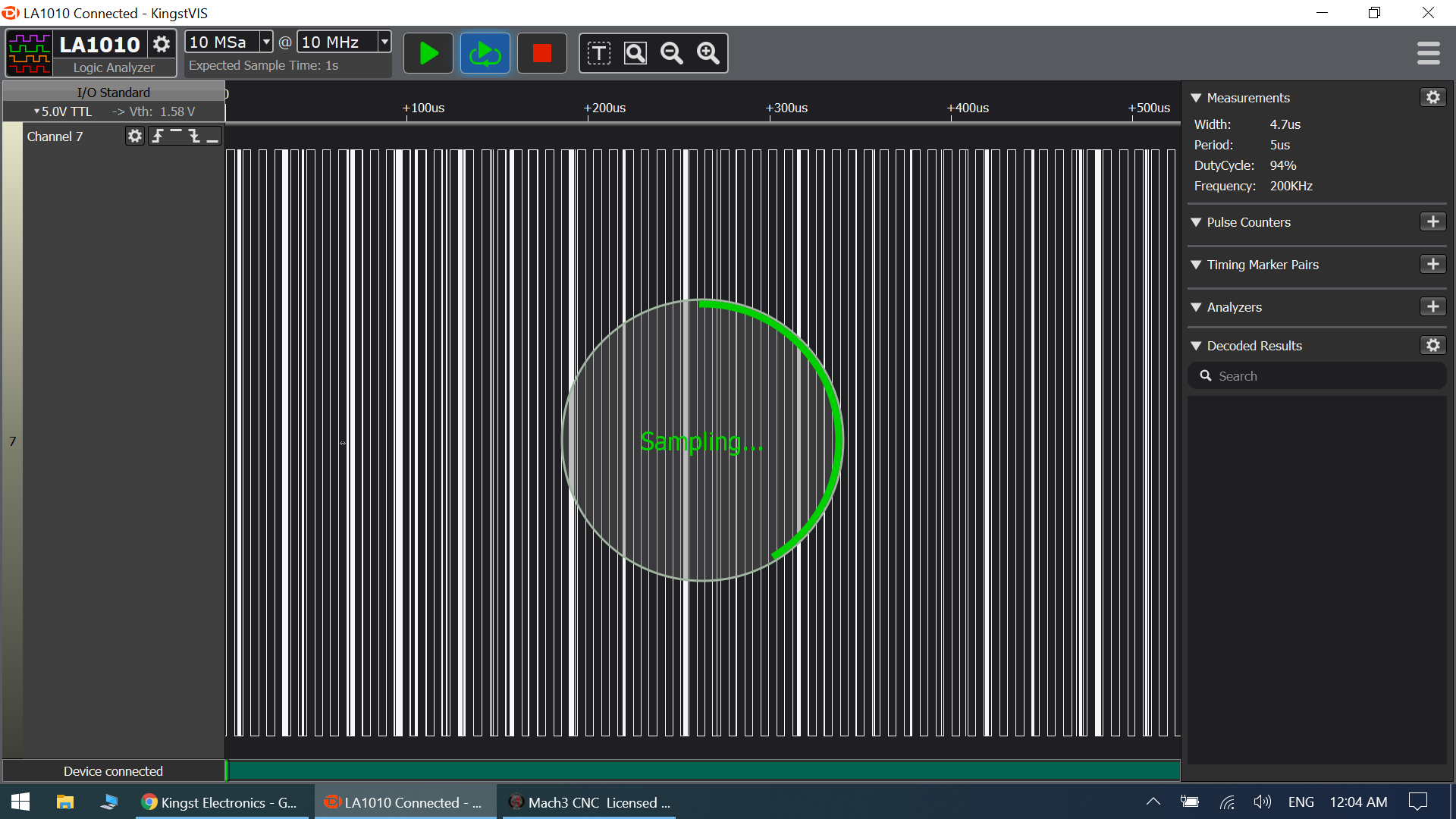The width and height of the screenshot is (1456, 819).
Task: Zoom in the waveform view
Action: pyautogui.click(x=708, y=53)
